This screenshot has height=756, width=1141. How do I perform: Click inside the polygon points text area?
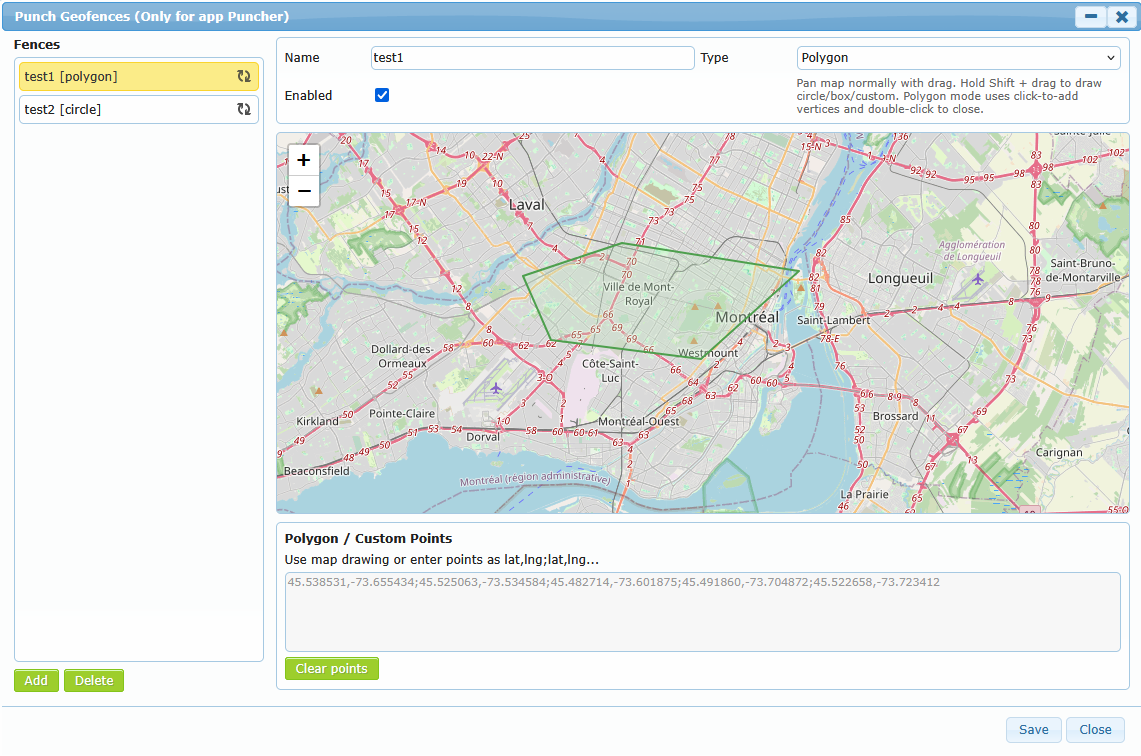tap(702, 612)
